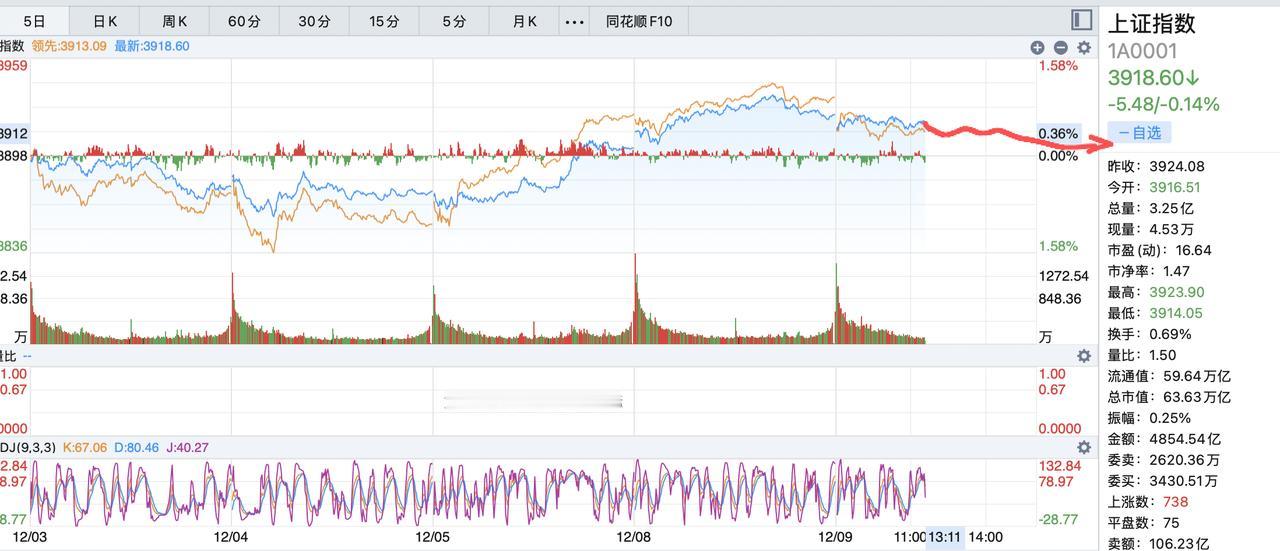Click the 市盈(动): 16.64 row

[x=1159, y=251]
